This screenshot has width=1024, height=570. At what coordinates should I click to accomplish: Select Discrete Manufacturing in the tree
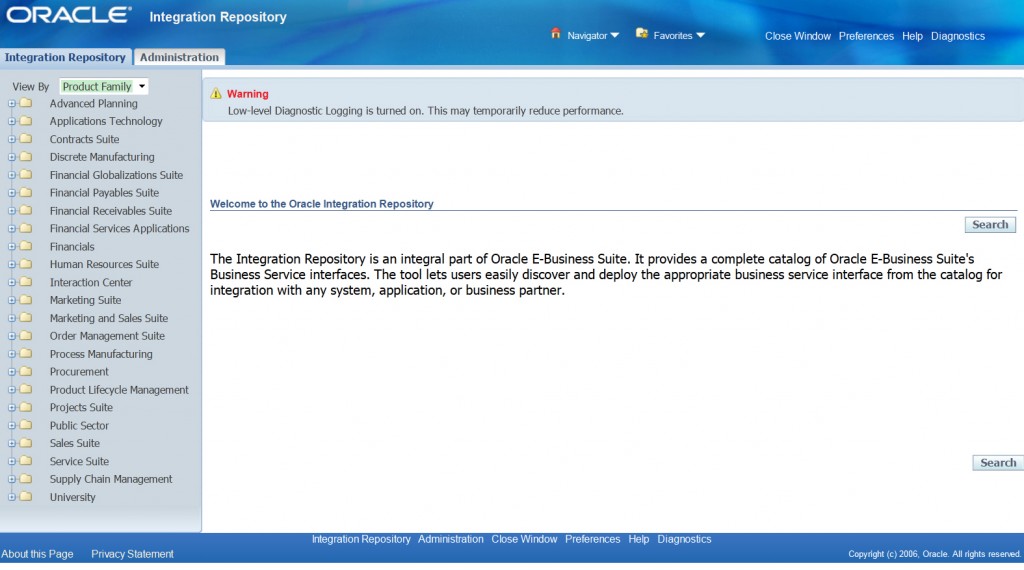click(102, 157)
